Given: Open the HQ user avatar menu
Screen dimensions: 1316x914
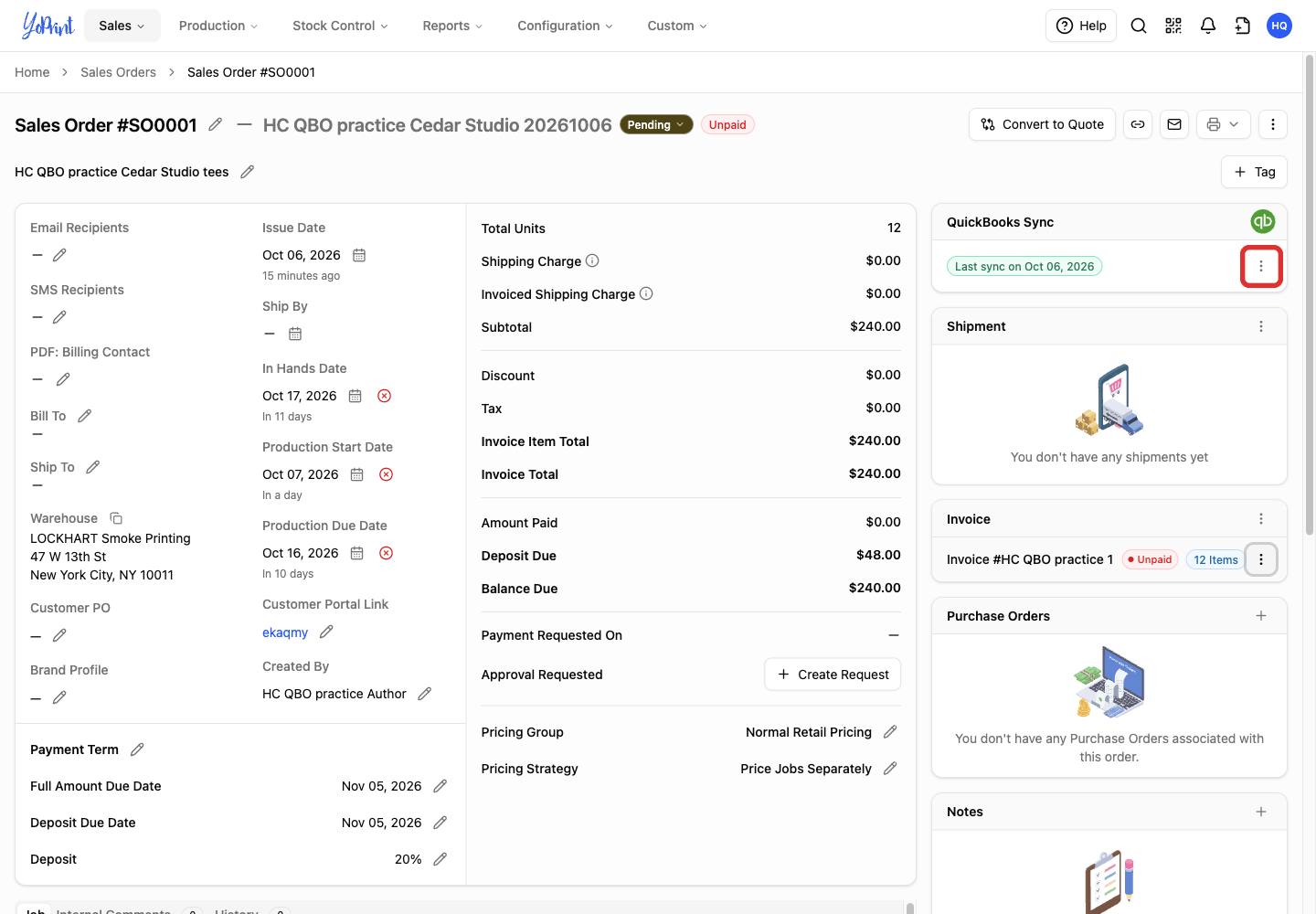Looking at the screenshot, I should (1279, 26).
